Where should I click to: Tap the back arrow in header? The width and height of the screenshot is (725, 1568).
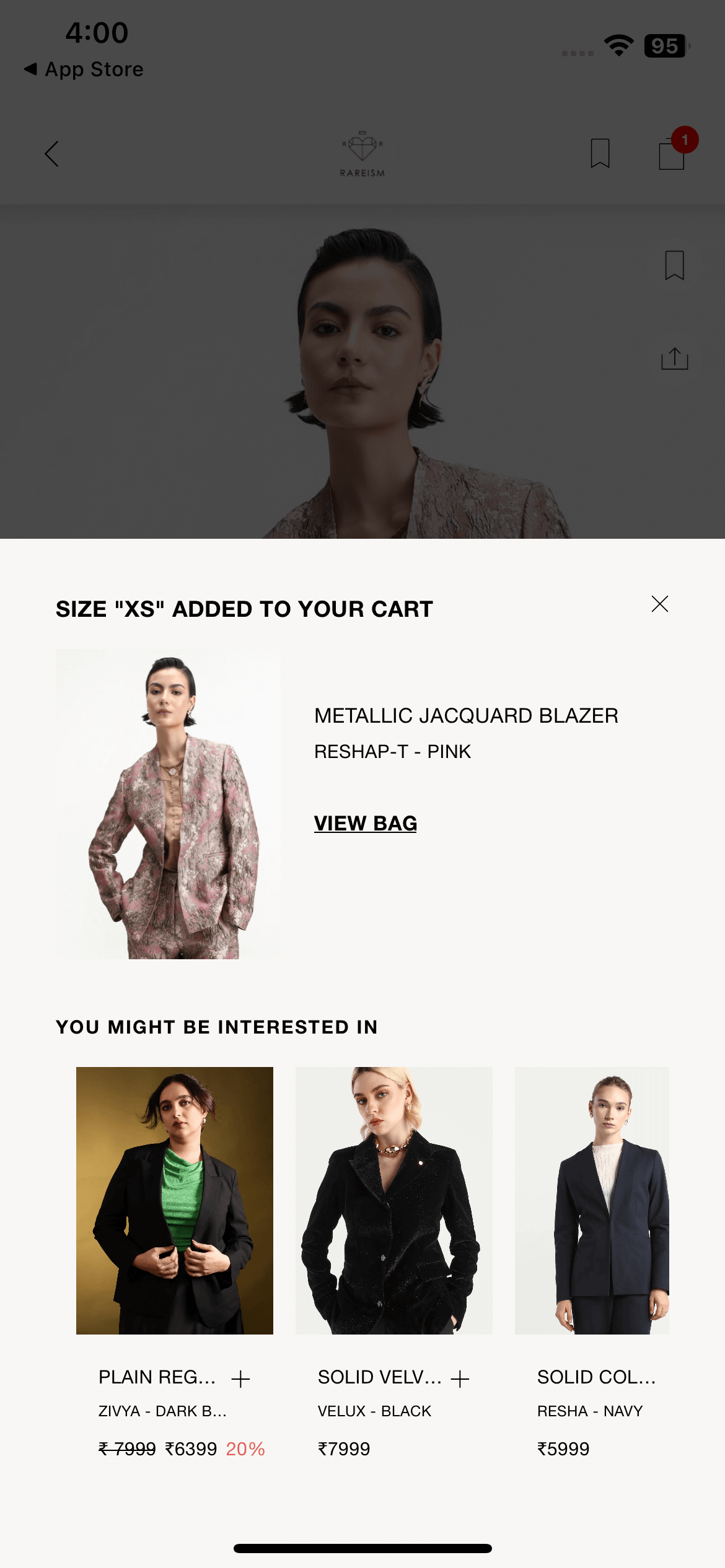(52, 154)
